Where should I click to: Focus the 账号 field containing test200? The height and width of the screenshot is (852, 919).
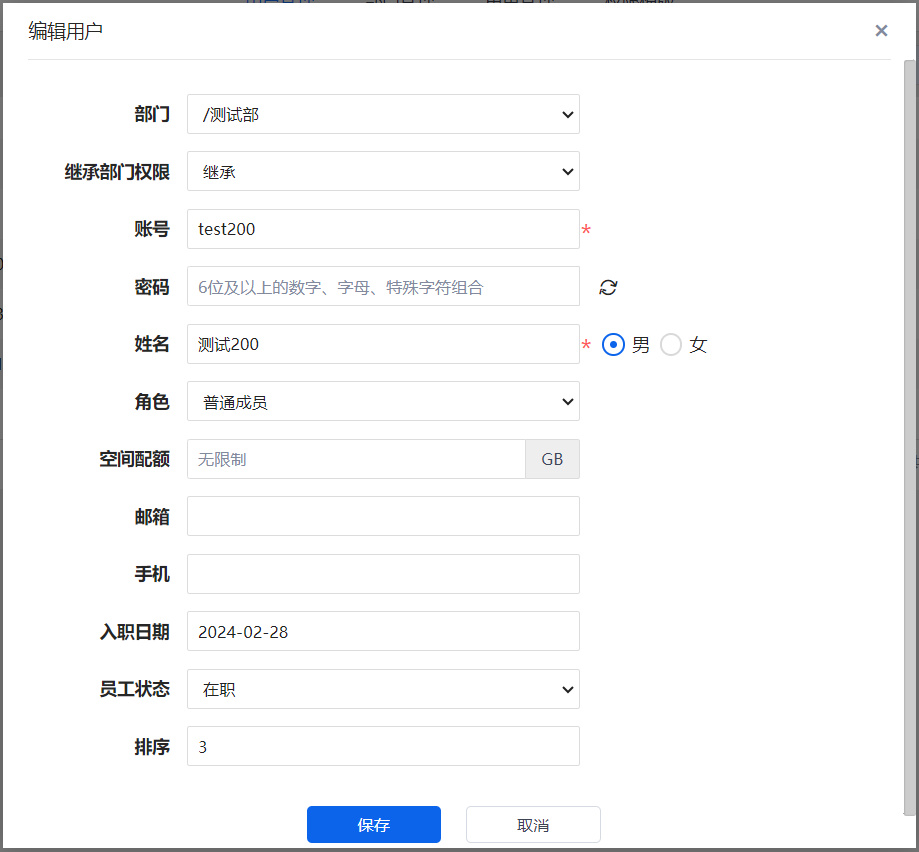coord(383,229)
